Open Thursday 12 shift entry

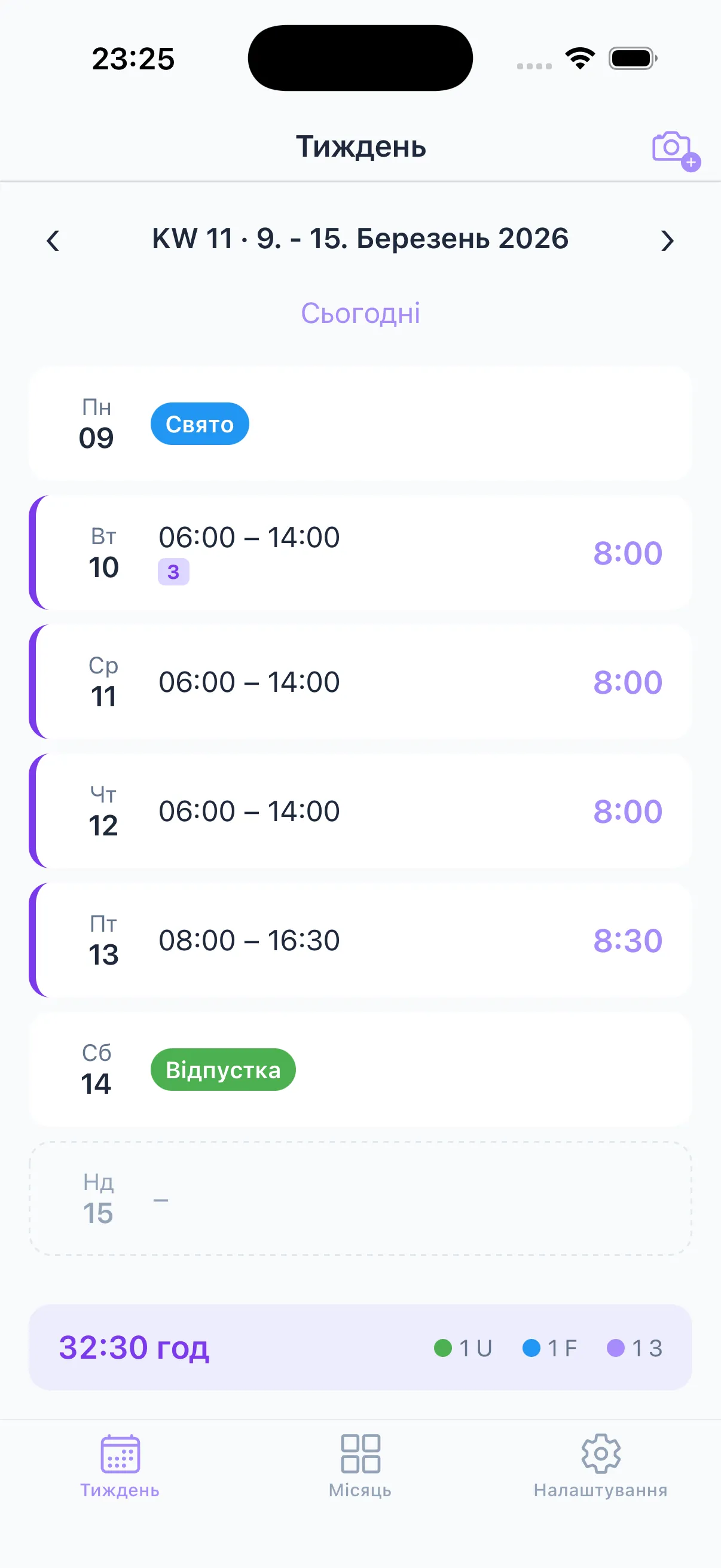360,811
